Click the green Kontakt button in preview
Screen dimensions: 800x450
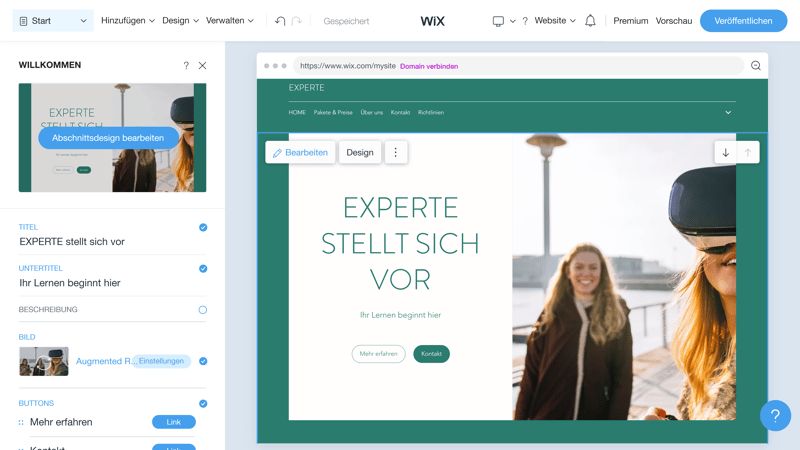[431, 354]
